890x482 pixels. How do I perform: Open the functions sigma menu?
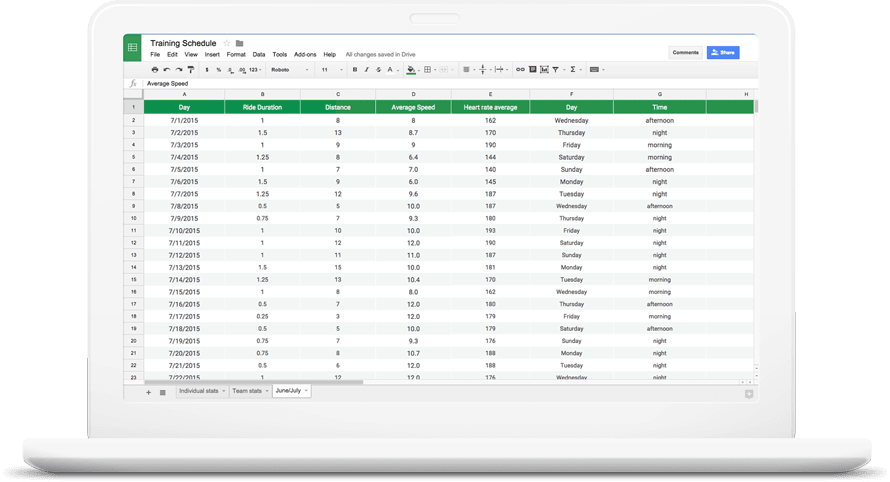pos(573,70)
